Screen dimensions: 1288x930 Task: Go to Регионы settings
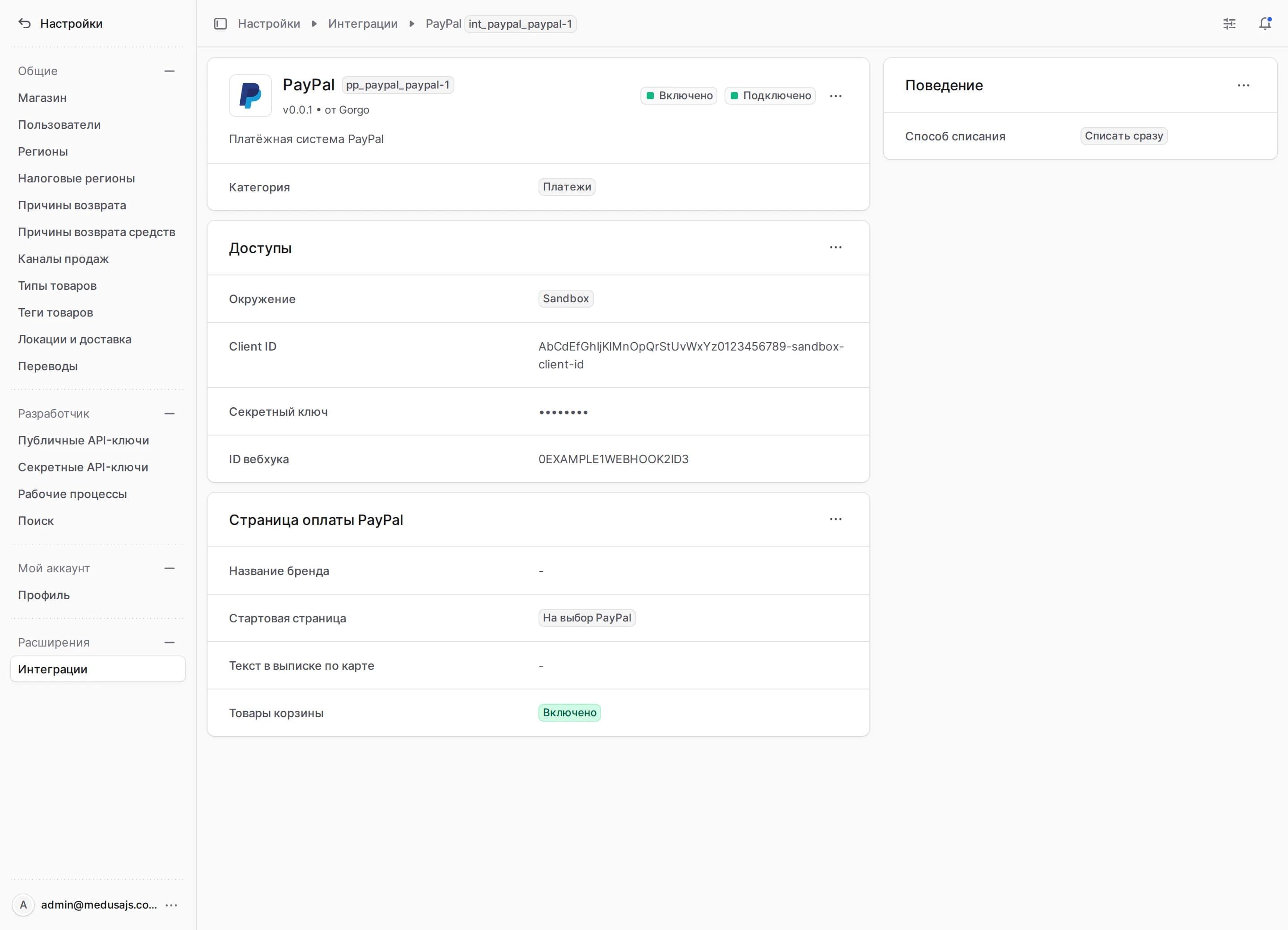97,152
